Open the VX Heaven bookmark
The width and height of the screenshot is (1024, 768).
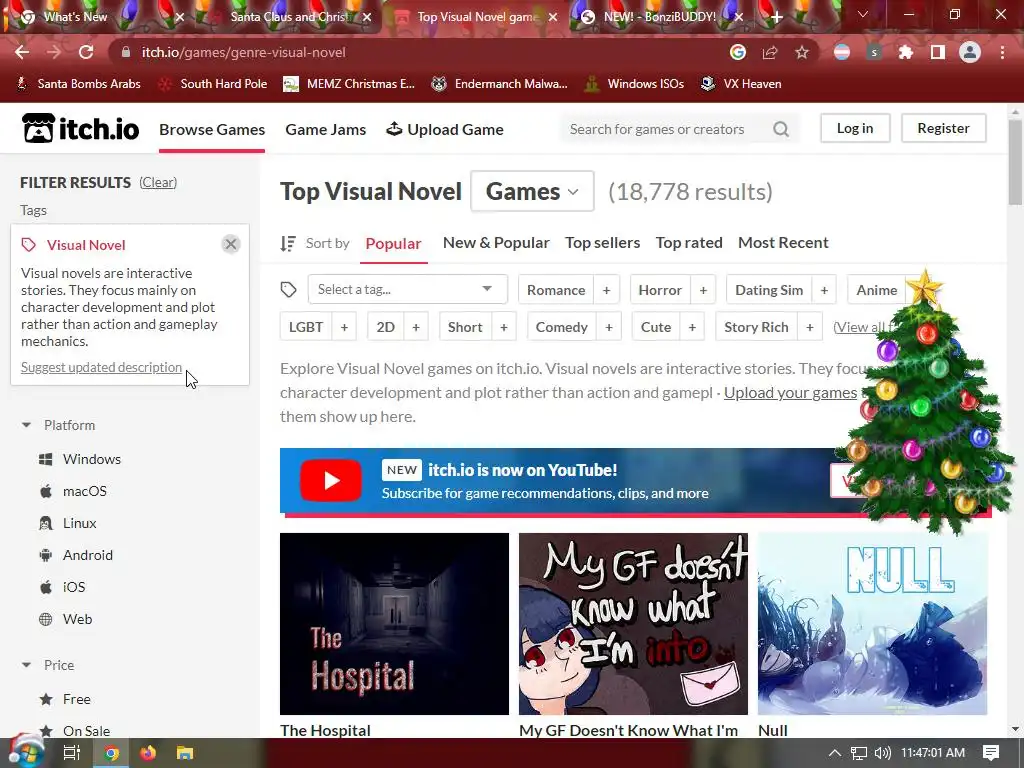tap(741, 84)
